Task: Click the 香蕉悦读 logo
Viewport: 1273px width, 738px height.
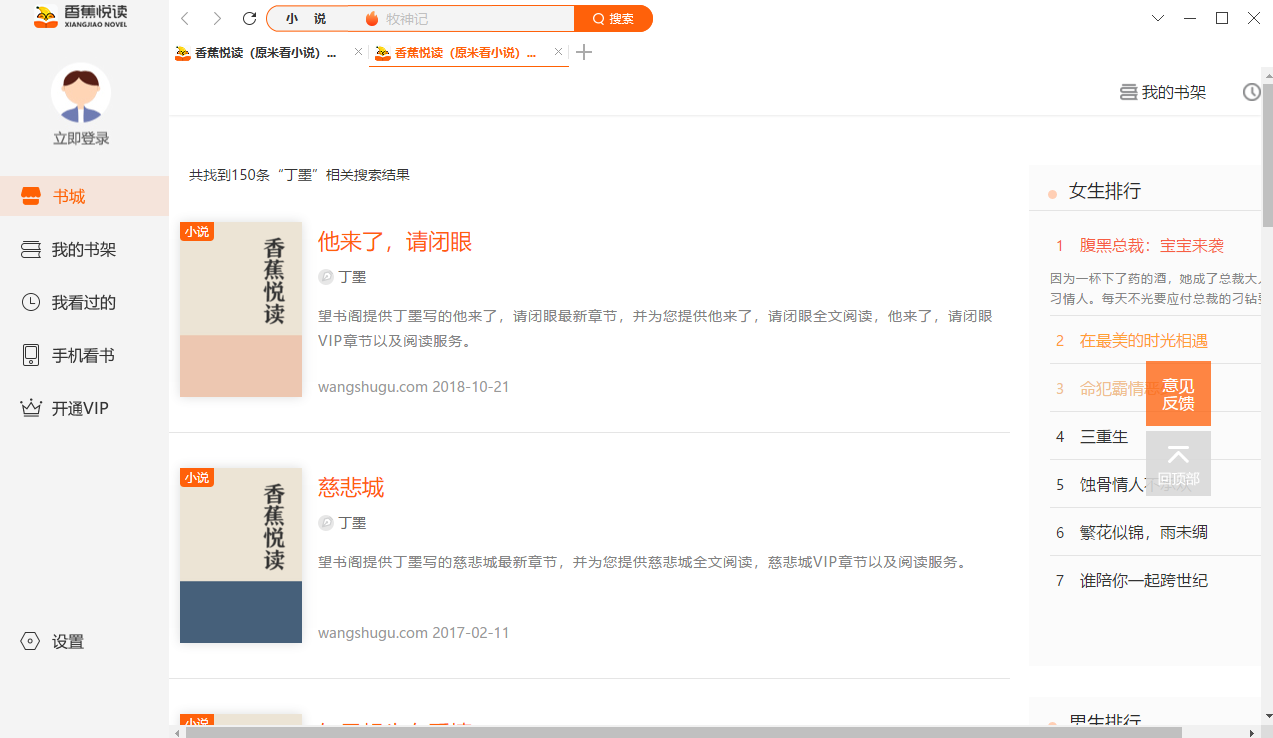Action: [81, 18]
